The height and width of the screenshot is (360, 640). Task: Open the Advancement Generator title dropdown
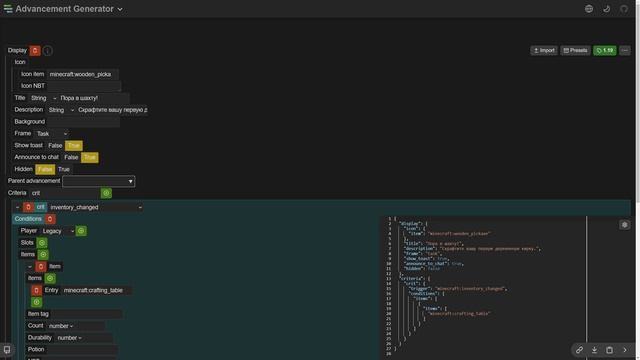point(69,9)
